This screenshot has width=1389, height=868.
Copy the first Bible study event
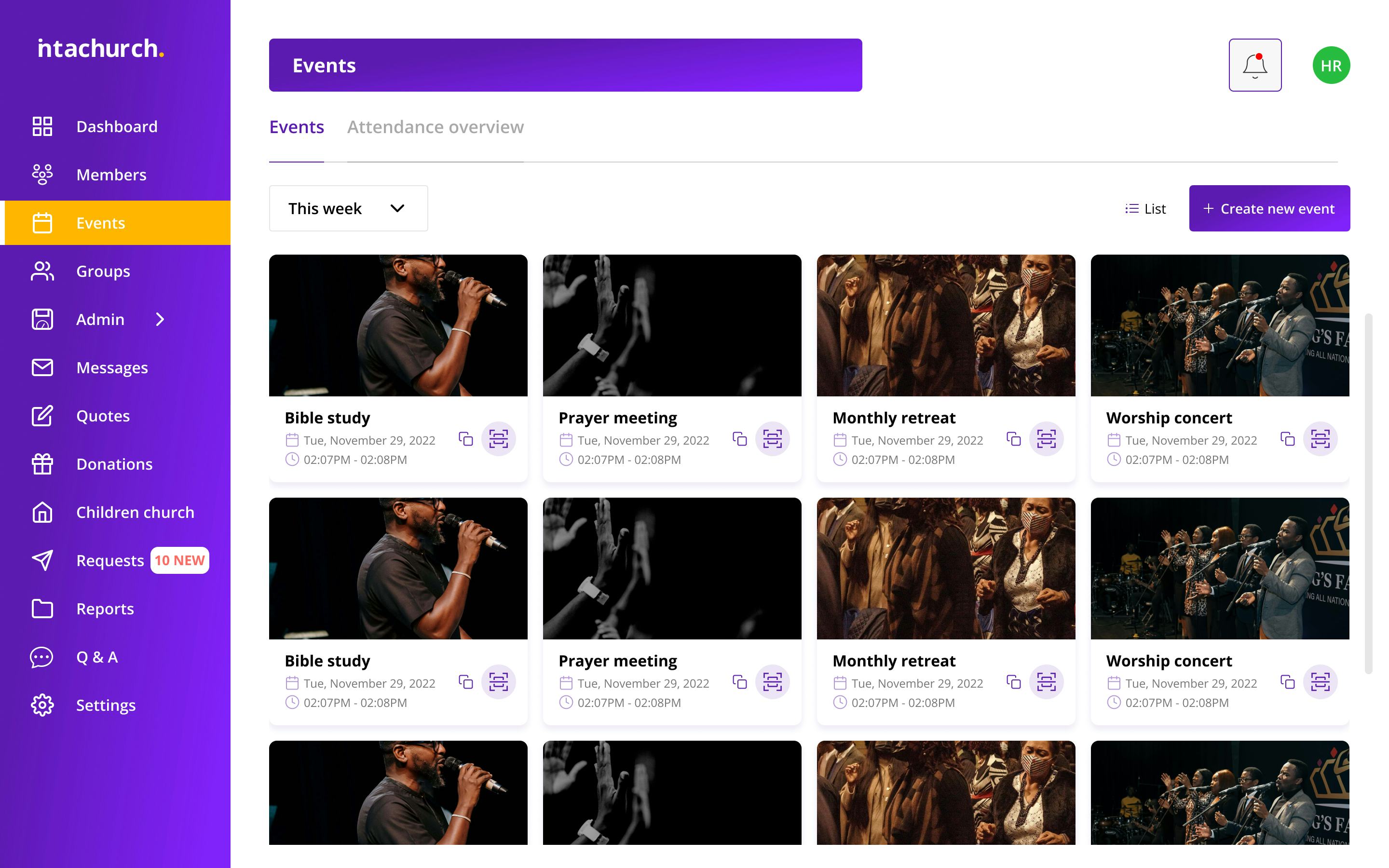465,439
